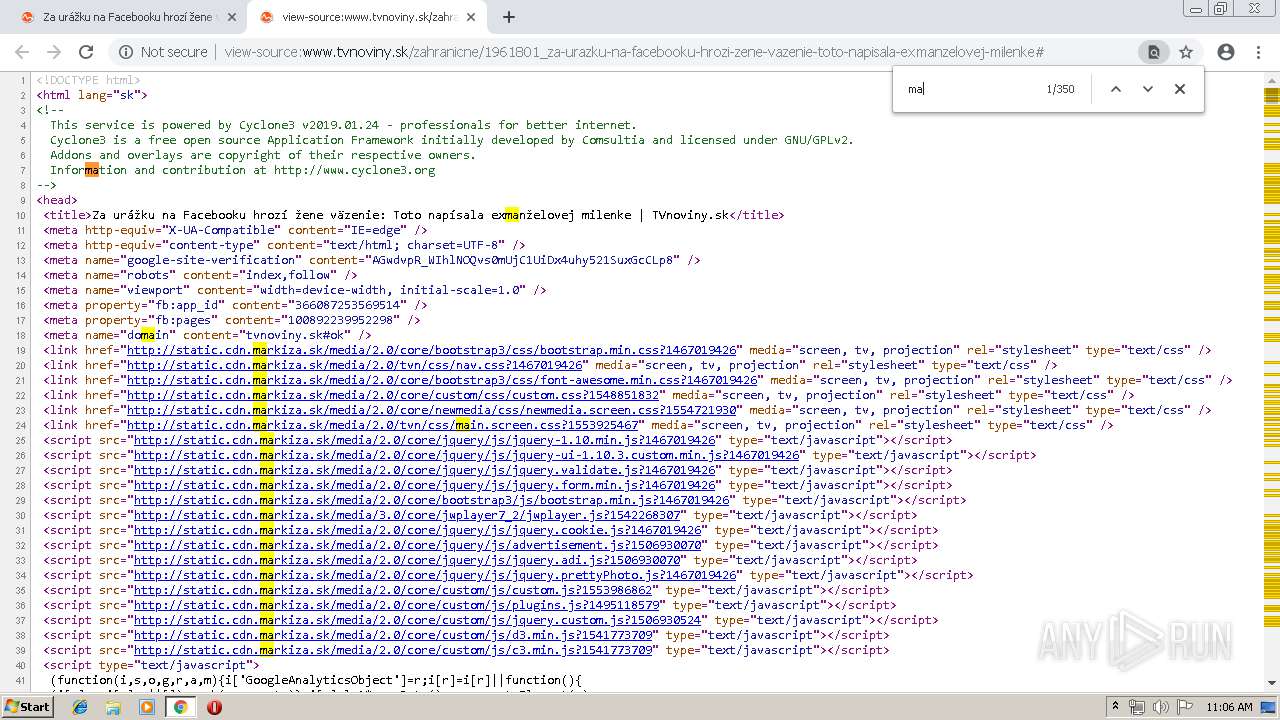Open the d3.min.js script link
The width and height of the screenshot is (1280, 720).
pos(392,635)
